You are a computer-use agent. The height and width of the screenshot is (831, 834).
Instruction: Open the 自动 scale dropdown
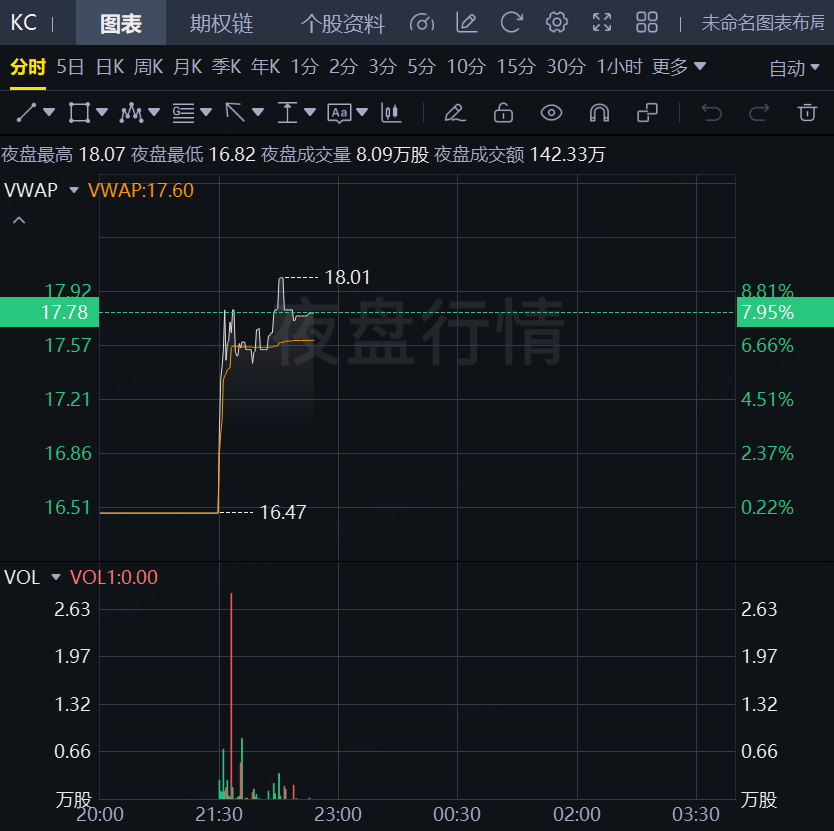[794, 68]
